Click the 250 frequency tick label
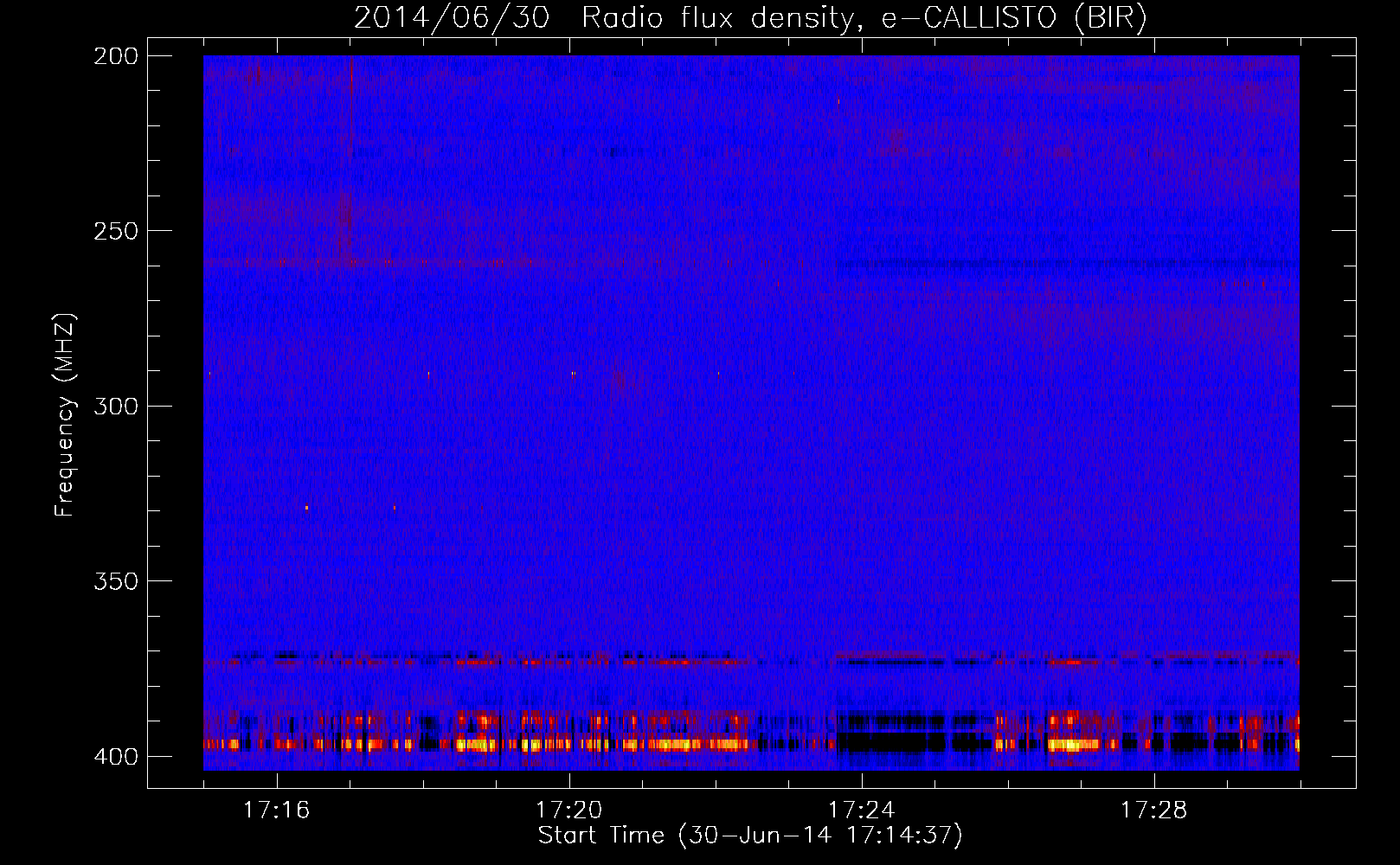This screenshot has width=1400, height=865. (116, 231)
